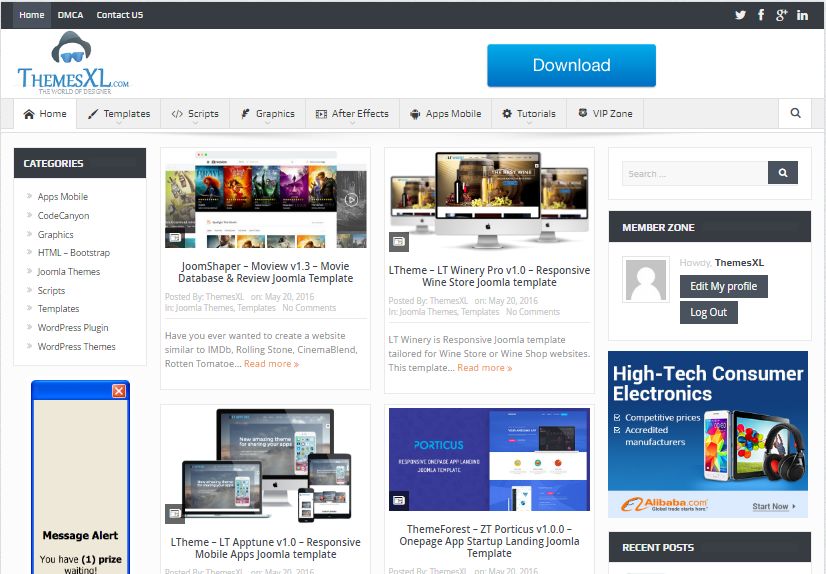Open the Google Plus icon

781,15
